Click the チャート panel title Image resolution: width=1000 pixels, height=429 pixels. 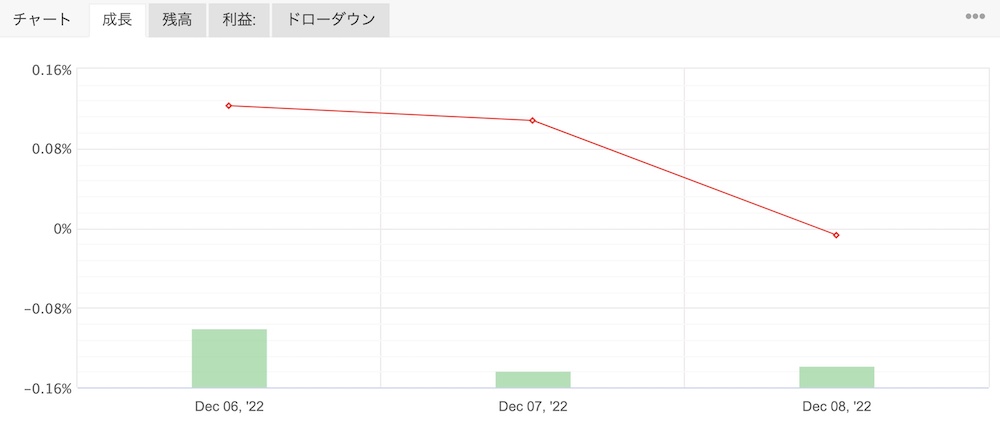[42, 19]
